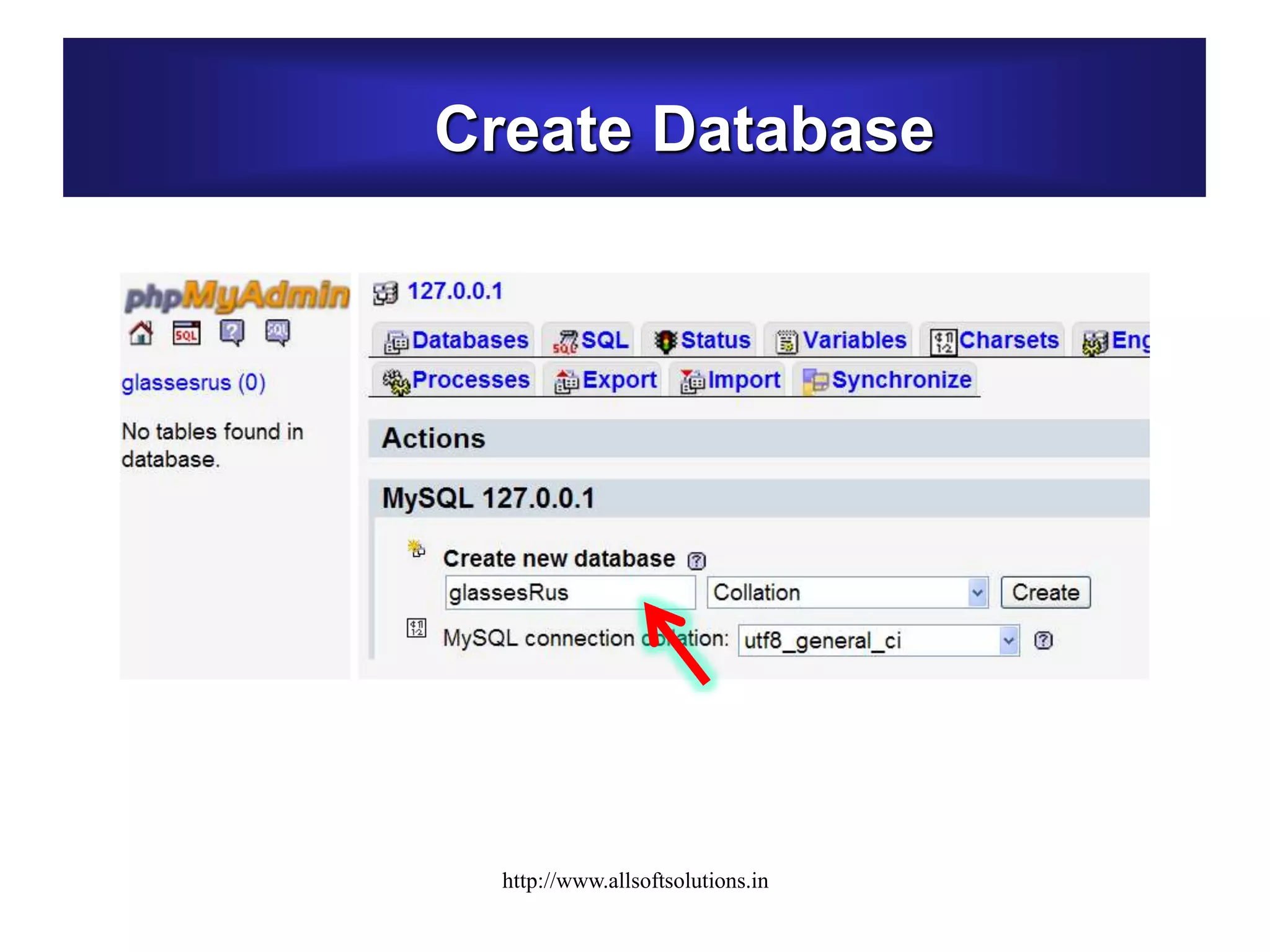Click help icon next to Create new database

click(696, 561)
